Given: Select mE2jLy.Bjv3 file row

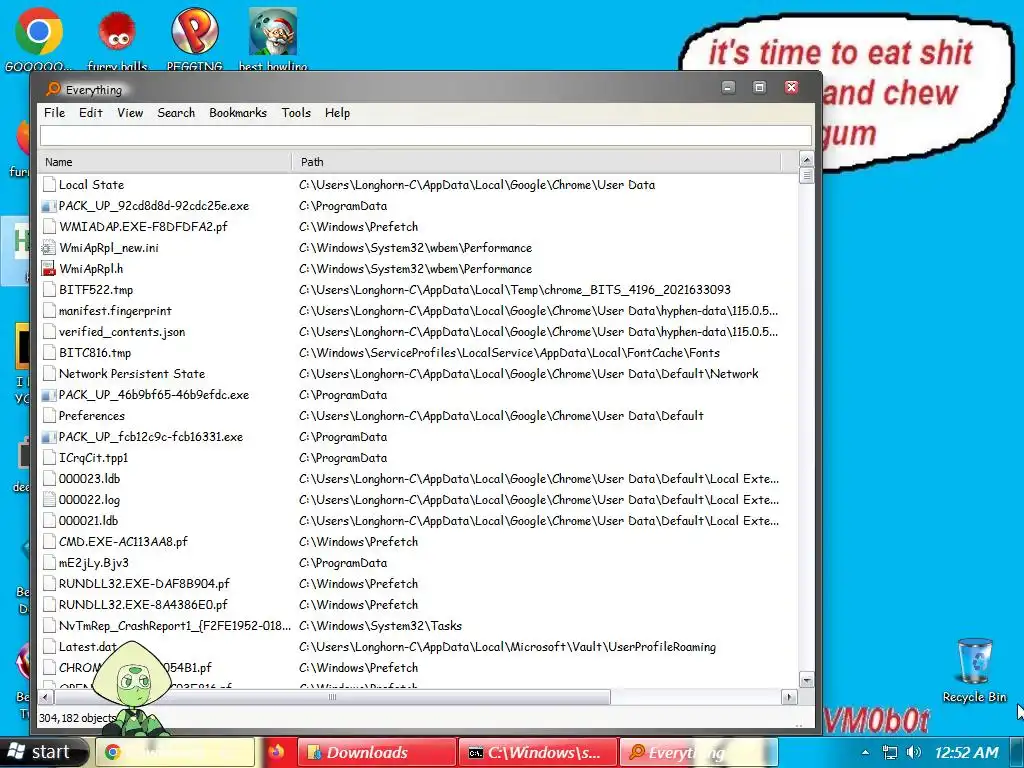Looking at the screenshot, I should 418,562.
